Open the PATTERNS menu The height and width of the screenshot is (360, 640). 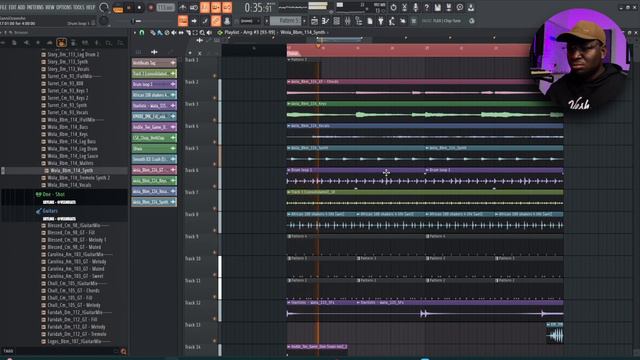pos(35,7)
